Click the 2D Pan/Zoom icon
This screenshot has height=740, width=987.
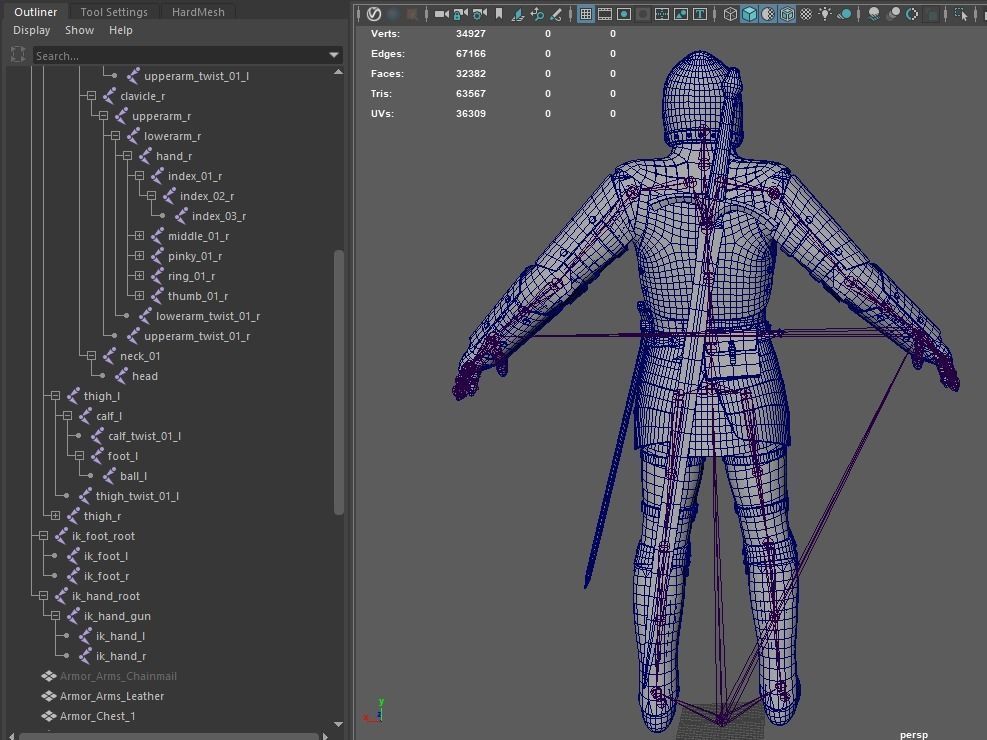(537, 14)
